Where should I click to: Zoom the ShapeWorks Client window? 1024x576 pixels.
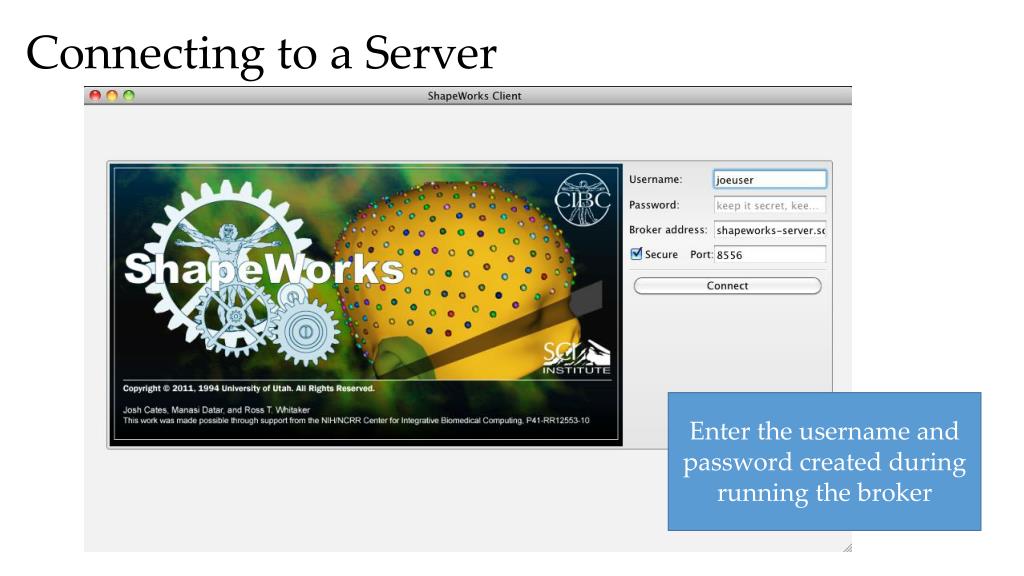click(x=129, y=95)
